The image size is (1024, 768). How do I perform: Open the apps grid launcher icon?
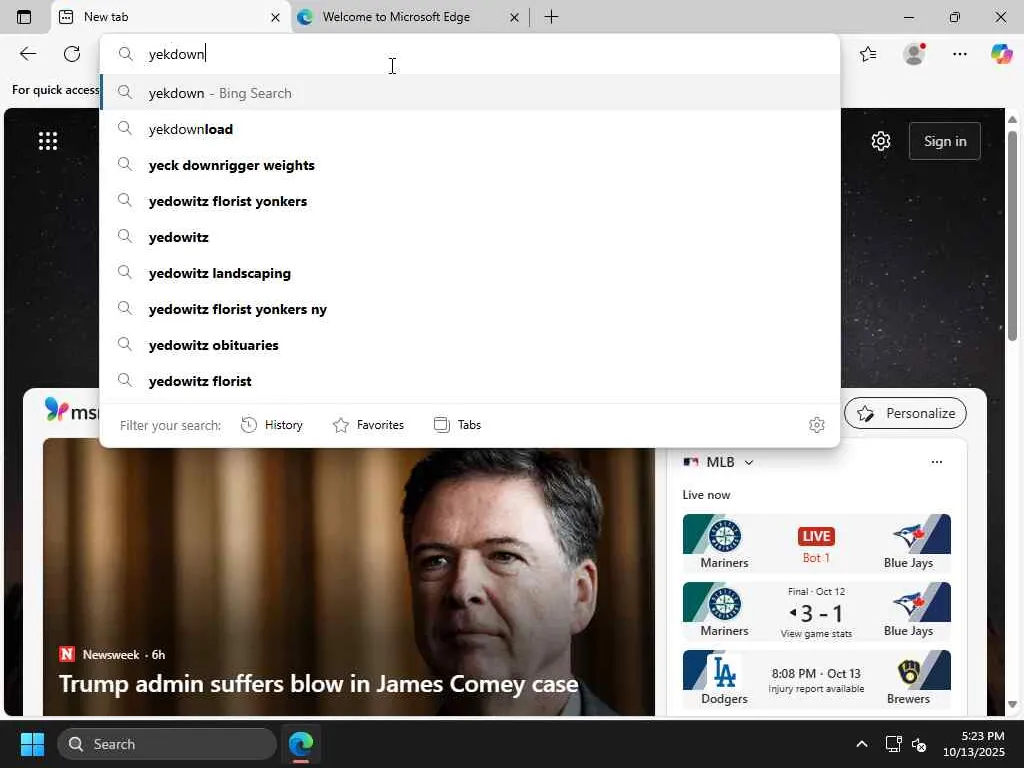[48, 140]
